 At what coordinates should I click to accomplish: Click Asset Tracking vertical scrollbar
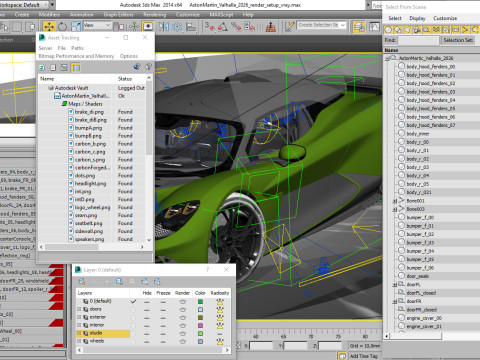(x=149, y=158)
